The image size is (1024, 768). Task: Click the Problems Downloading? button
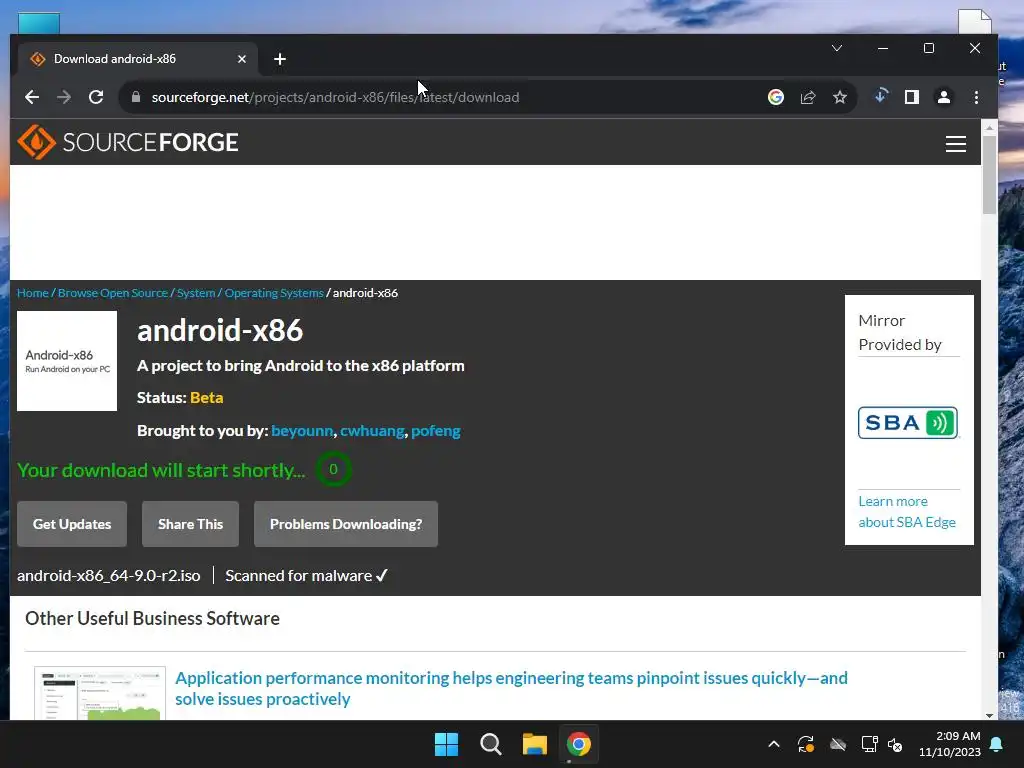[x=345, y=524]
